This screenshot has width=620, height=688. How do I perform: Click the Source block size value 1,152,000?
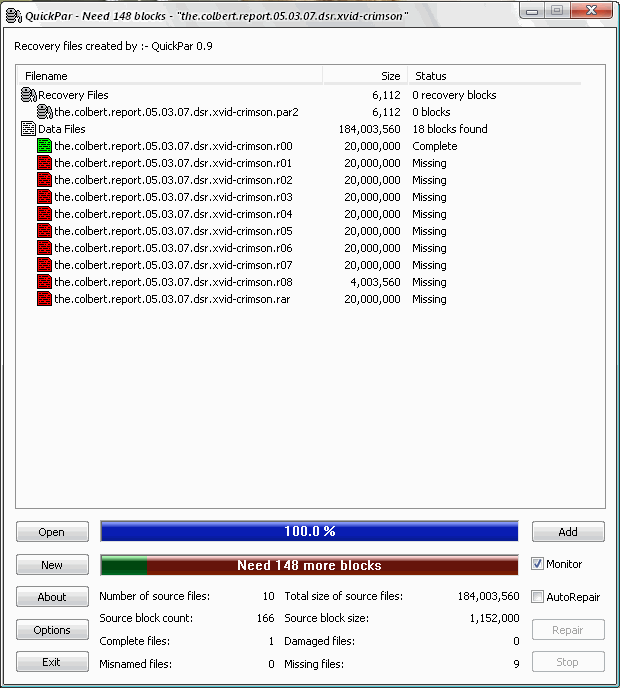(495, 618)
